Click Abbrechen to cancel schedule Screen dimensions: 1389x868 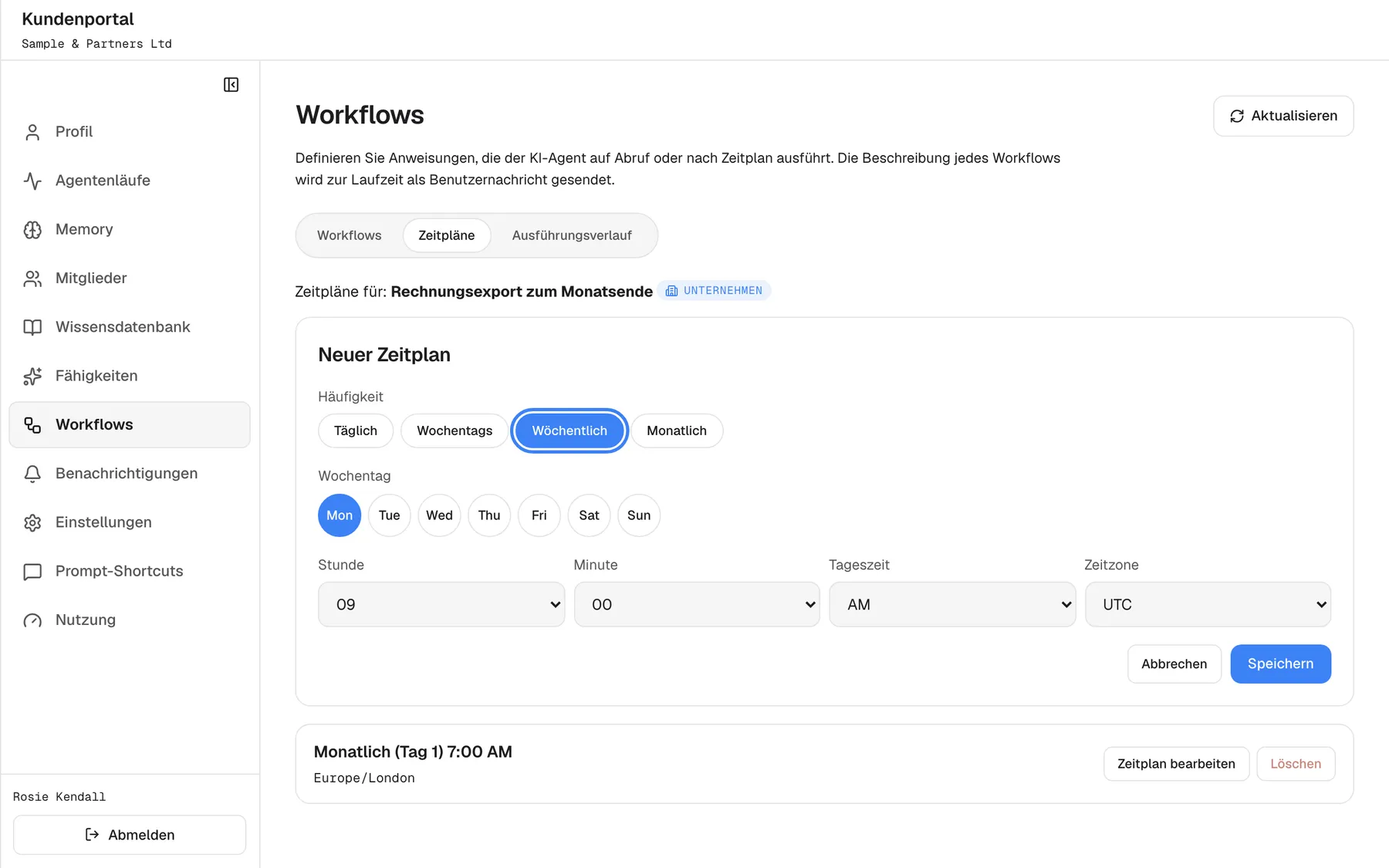click(x=1174, y=664)
